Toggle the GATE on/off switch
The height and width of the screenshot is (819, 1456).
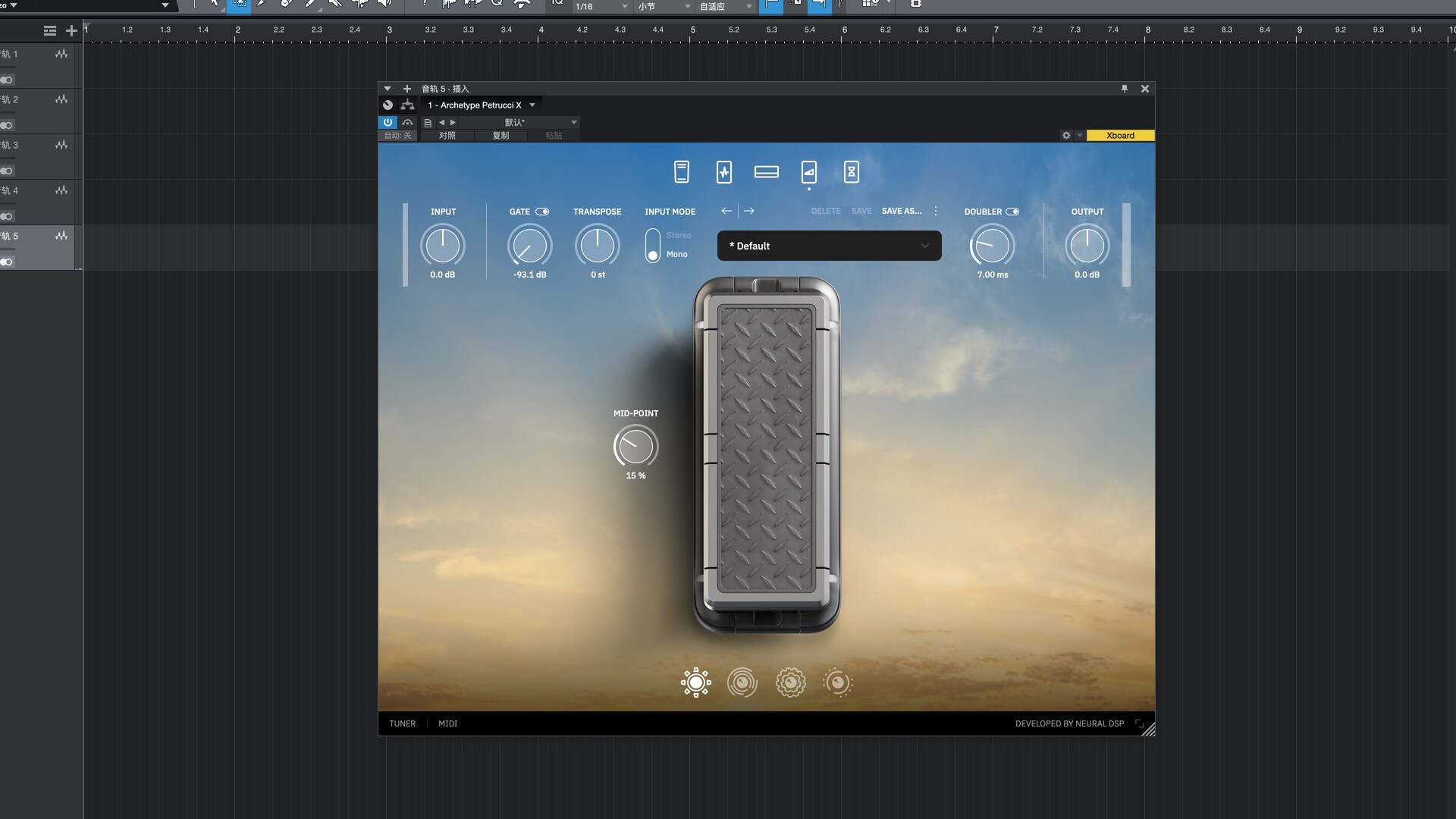click(x=542, y=212)
